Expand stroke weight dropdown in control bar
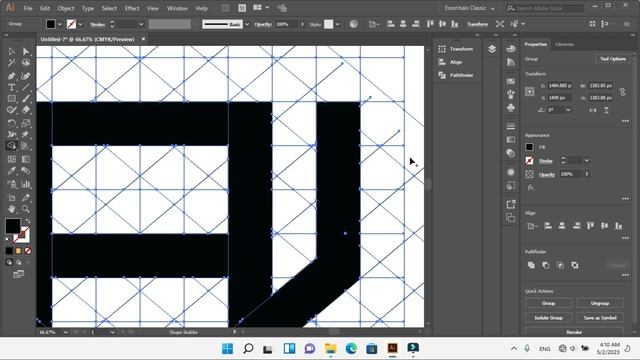This screenshot has height=360, width=640. pos(141,24)
